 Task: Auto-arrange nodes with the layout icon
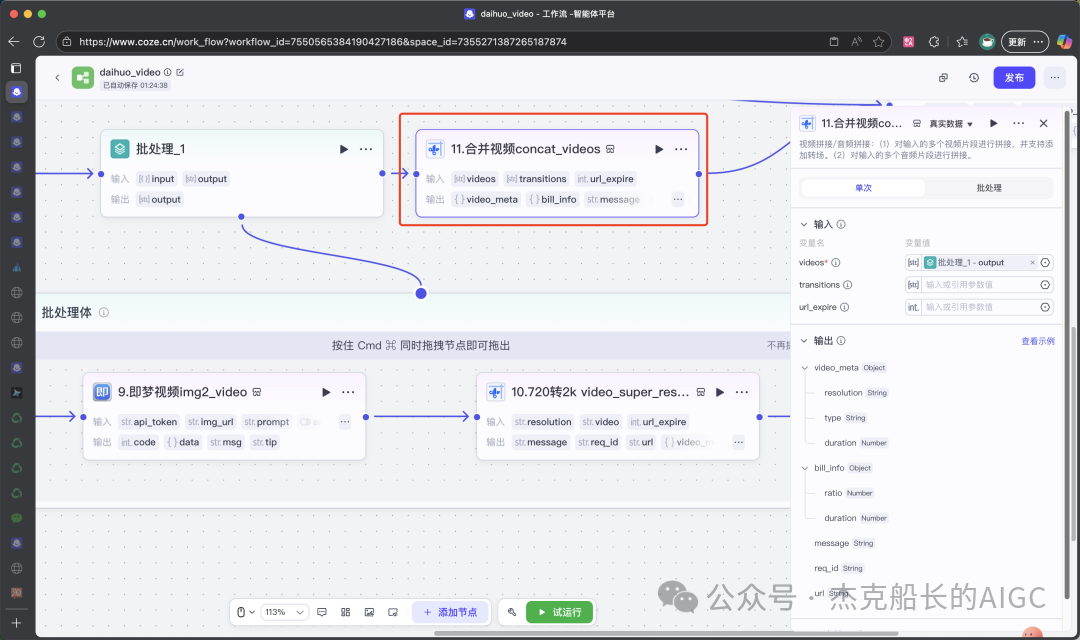tap(346, 612)
